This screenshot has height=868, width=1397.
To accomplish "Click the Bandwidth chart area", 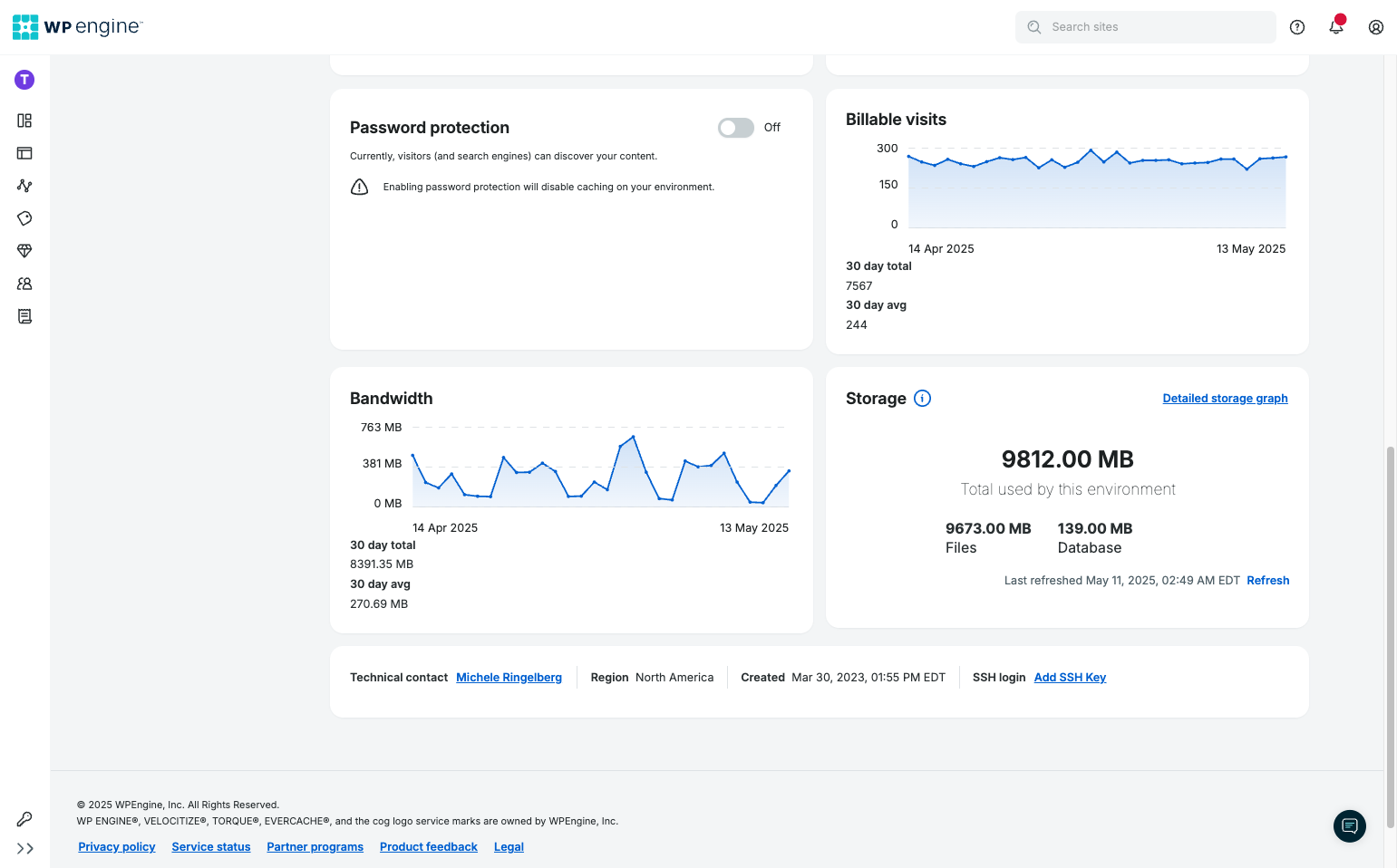I will pos(601,468).
